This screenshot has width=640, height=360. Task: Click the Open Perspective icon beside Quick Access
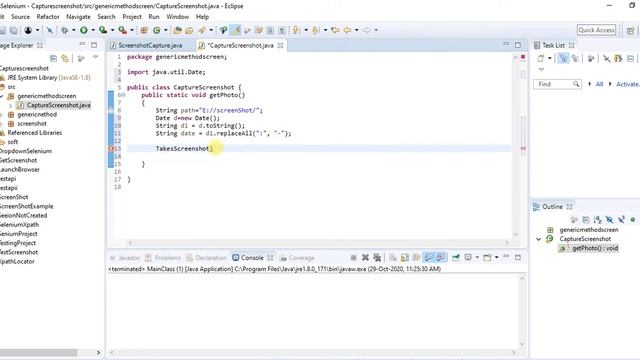(x=630, y=30)
